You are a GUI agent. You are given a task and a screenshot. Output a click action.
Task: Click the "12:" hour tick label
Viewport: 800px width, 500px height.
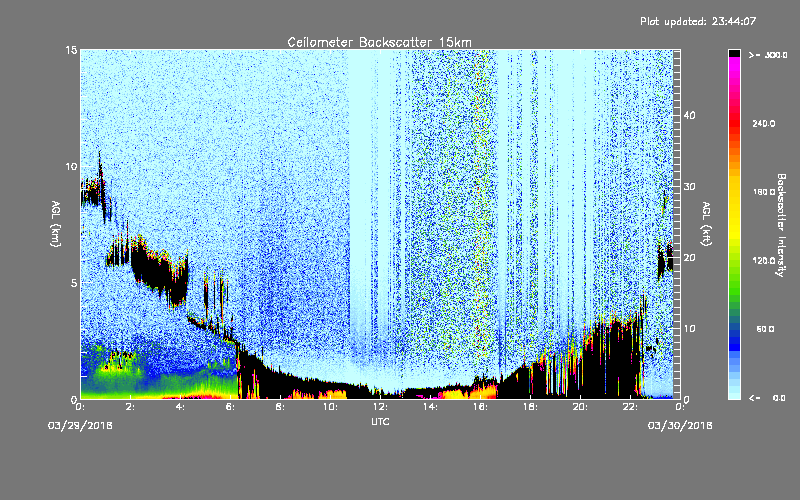[x=380, y=407]
